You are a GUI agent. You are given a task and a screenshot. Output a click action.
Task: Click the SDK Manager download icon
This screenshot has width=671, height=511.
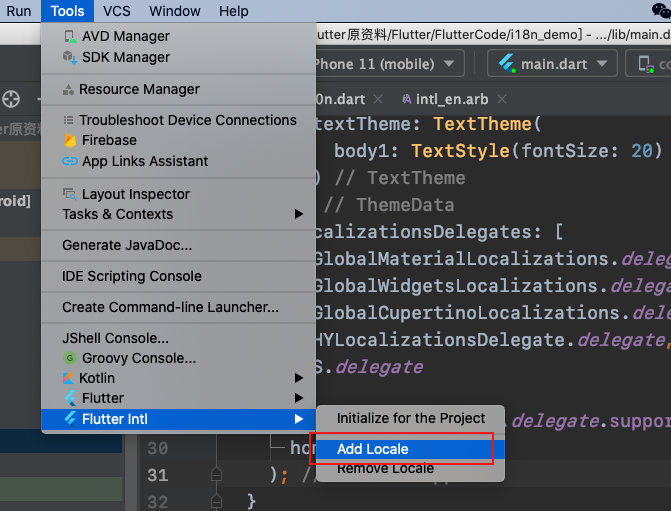(70, 57)
